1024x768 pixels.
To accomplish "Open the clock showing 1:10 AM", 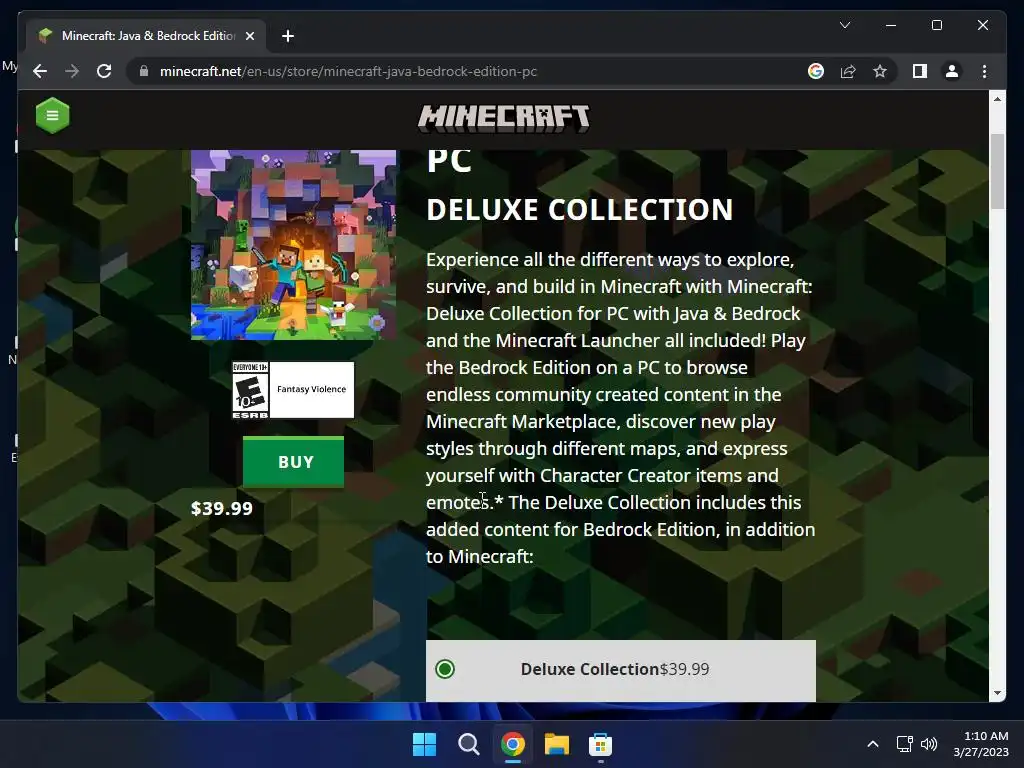I will coord(982,744).
